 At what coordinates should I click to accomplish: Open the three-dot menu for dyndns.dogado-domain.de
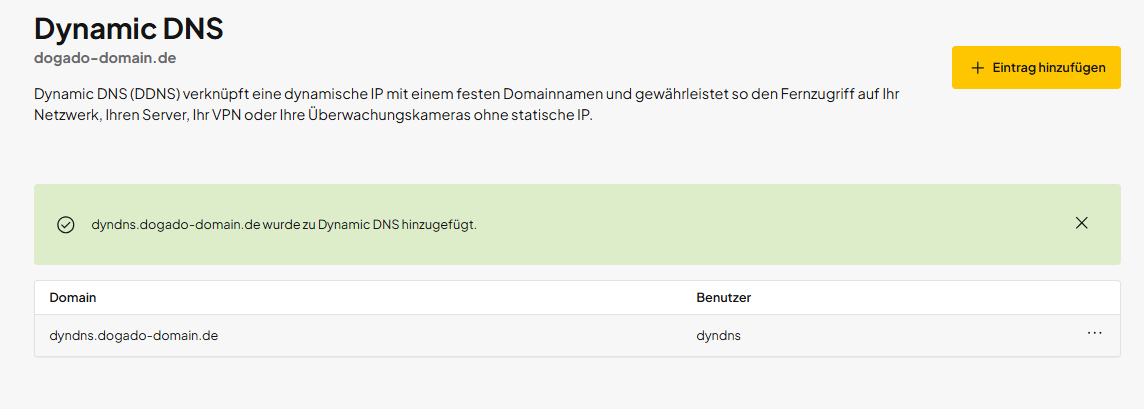1094,333
